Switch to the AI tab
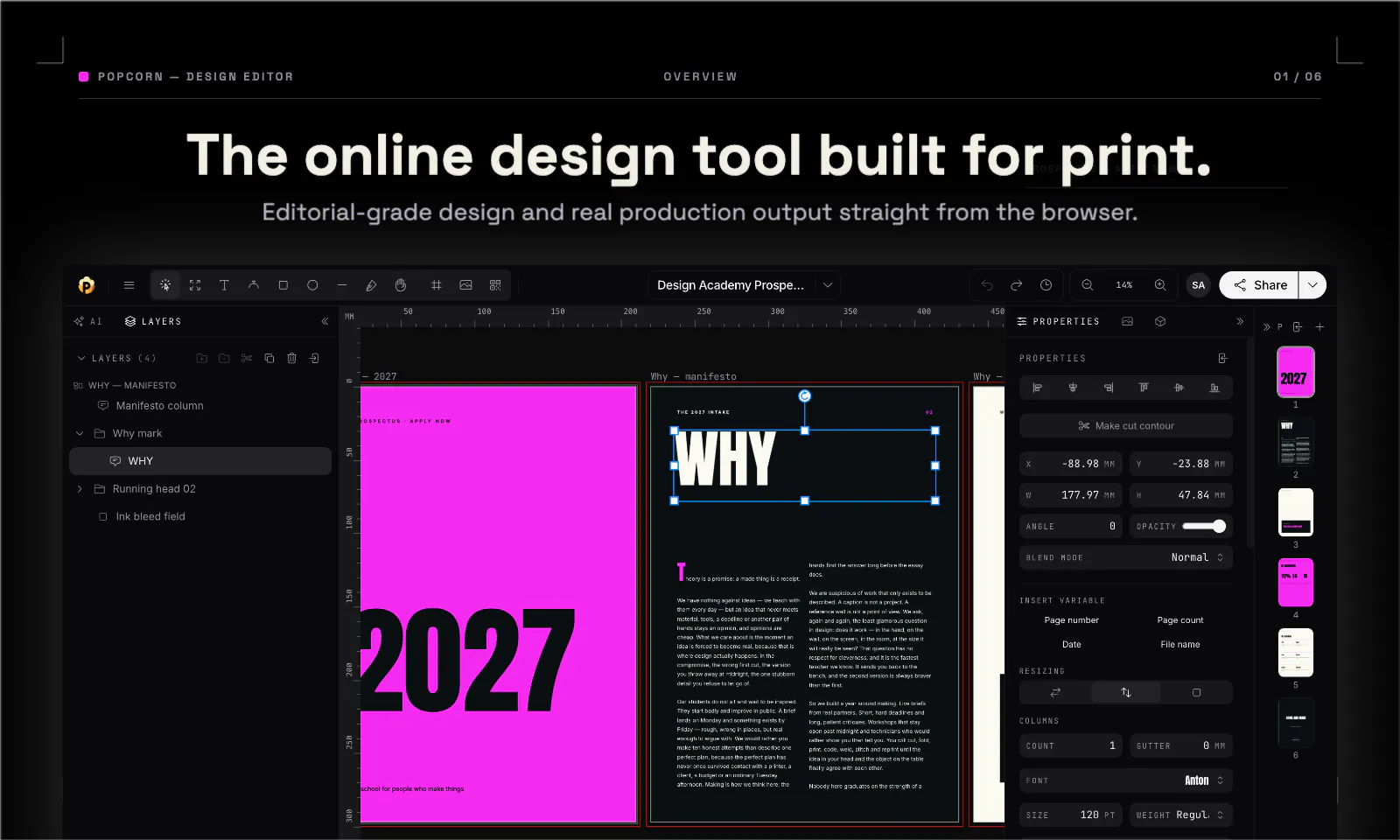1400x840 pixels. (88, 321)
